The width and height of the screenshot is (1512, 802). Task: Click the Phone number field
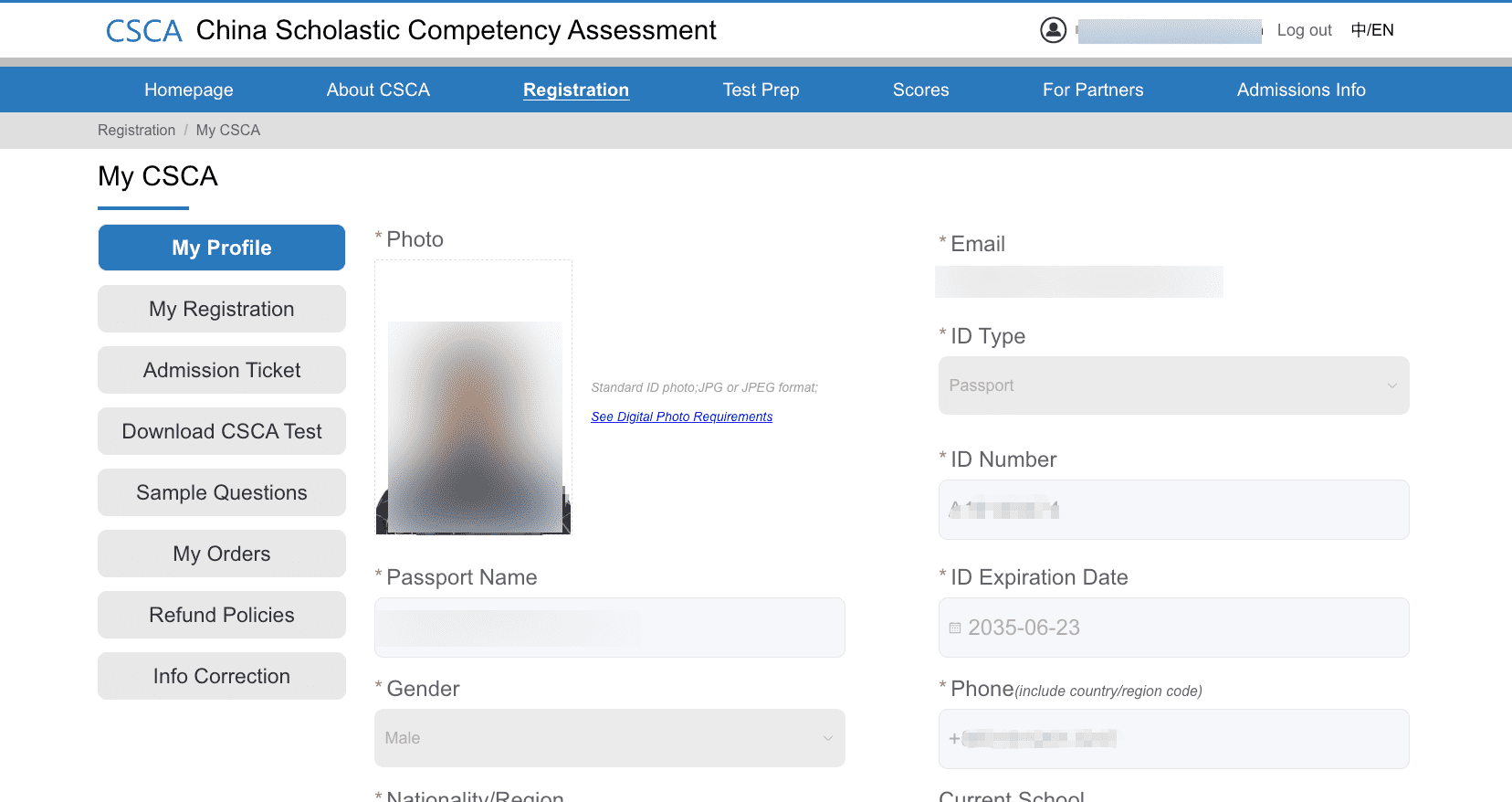coord(1173,739)
